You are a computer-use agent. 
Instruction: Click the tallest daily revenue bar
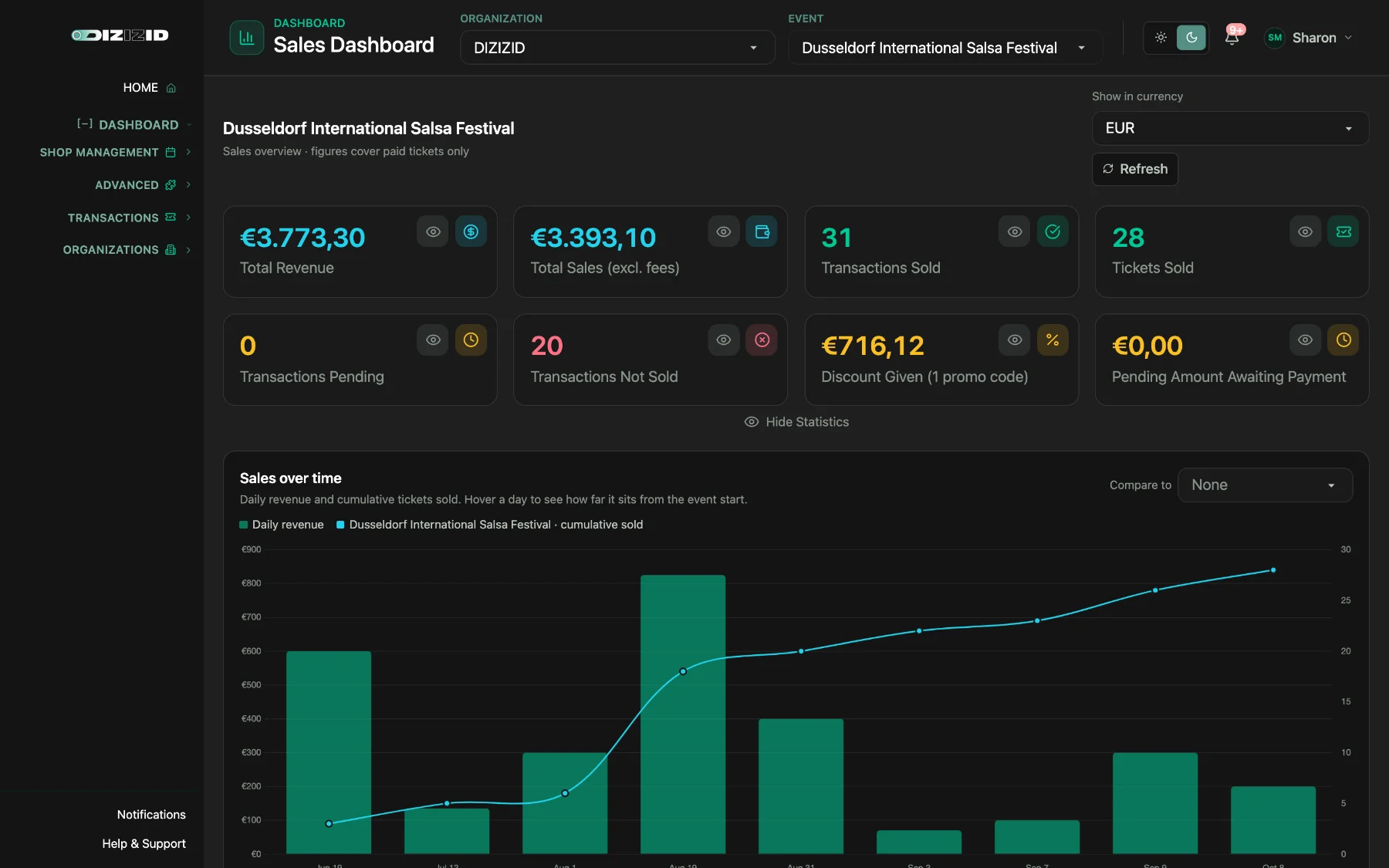(683, 714)
